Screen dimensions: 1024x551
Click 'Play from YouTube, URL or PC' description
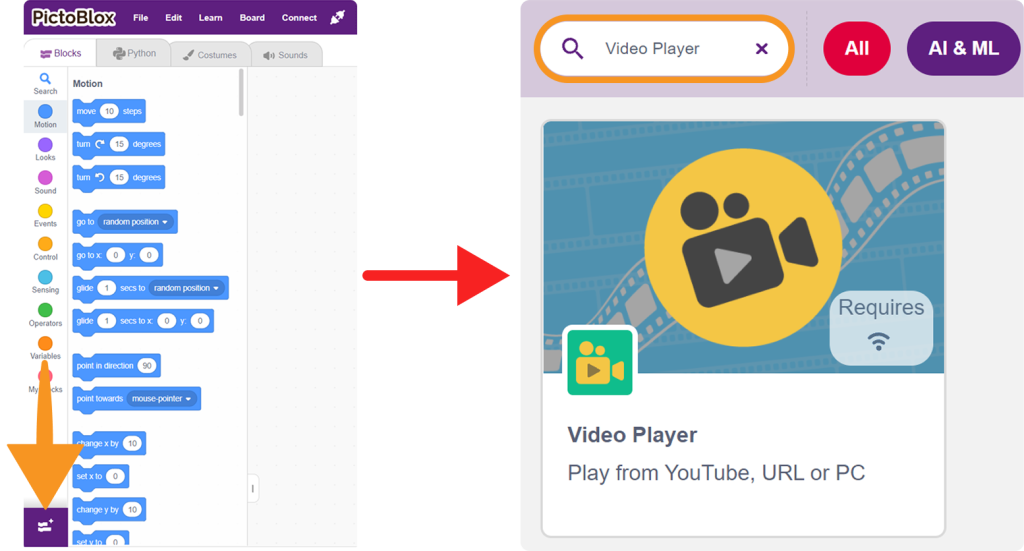click(716, 473)
